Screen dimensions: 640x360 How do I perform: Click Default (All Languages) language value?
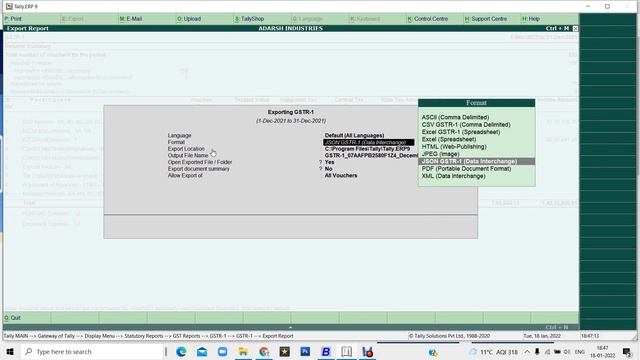tap(354, 136)
